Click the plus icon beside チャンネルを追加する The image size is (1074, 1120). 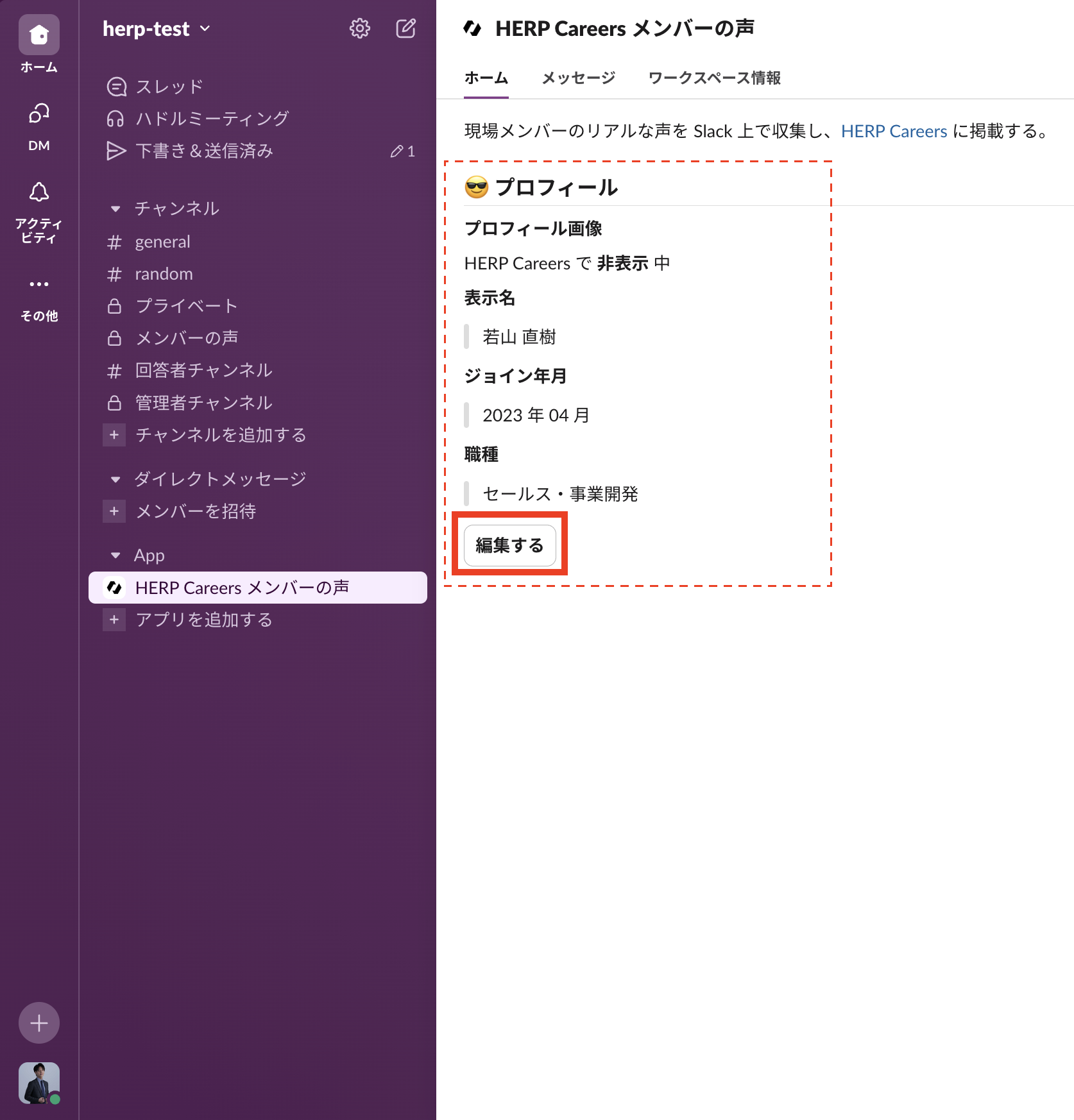pyautogui.click(x=114, y=435)
